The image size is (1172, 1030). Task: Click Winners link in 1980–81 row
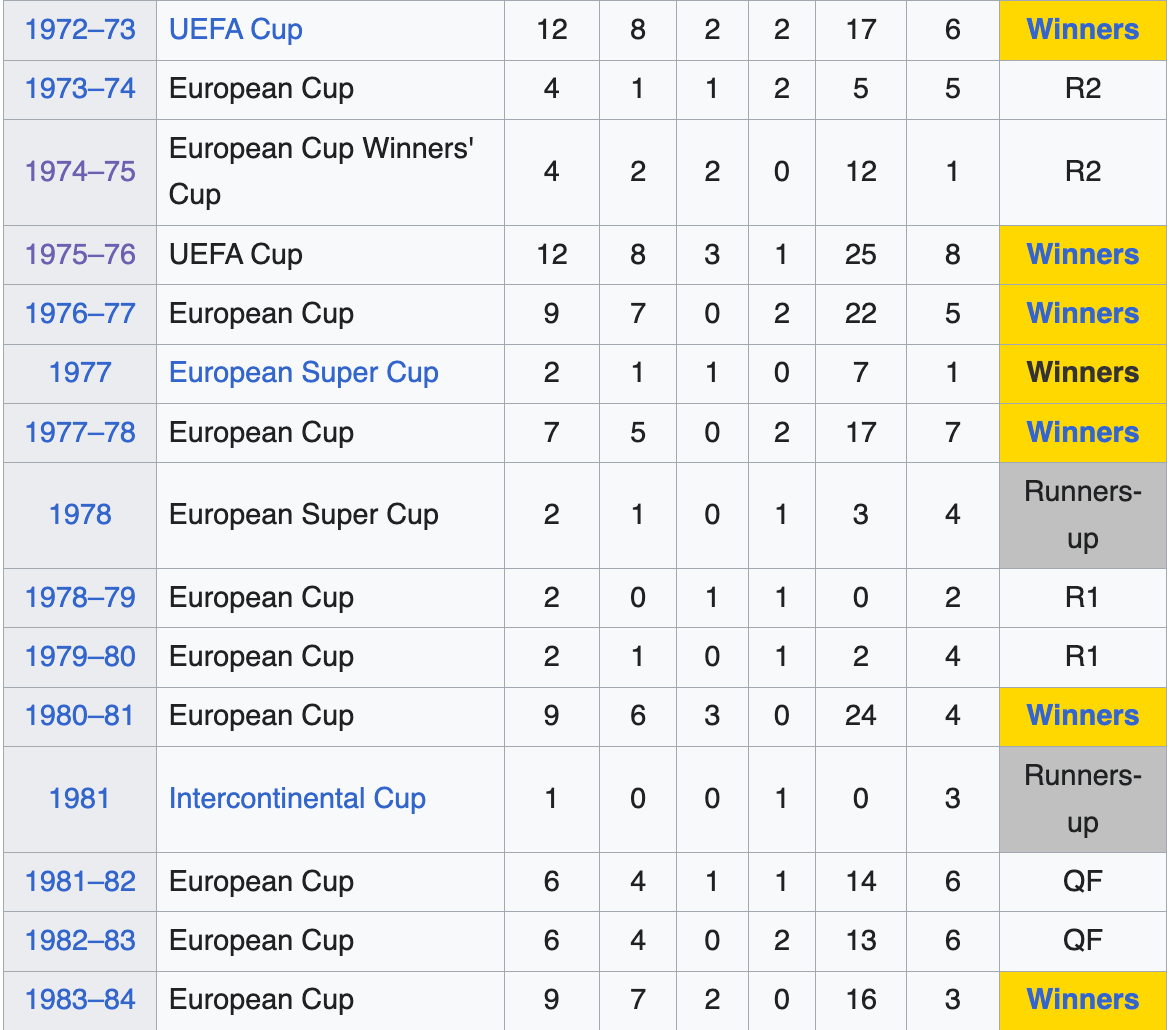(x=1082, y=716)
